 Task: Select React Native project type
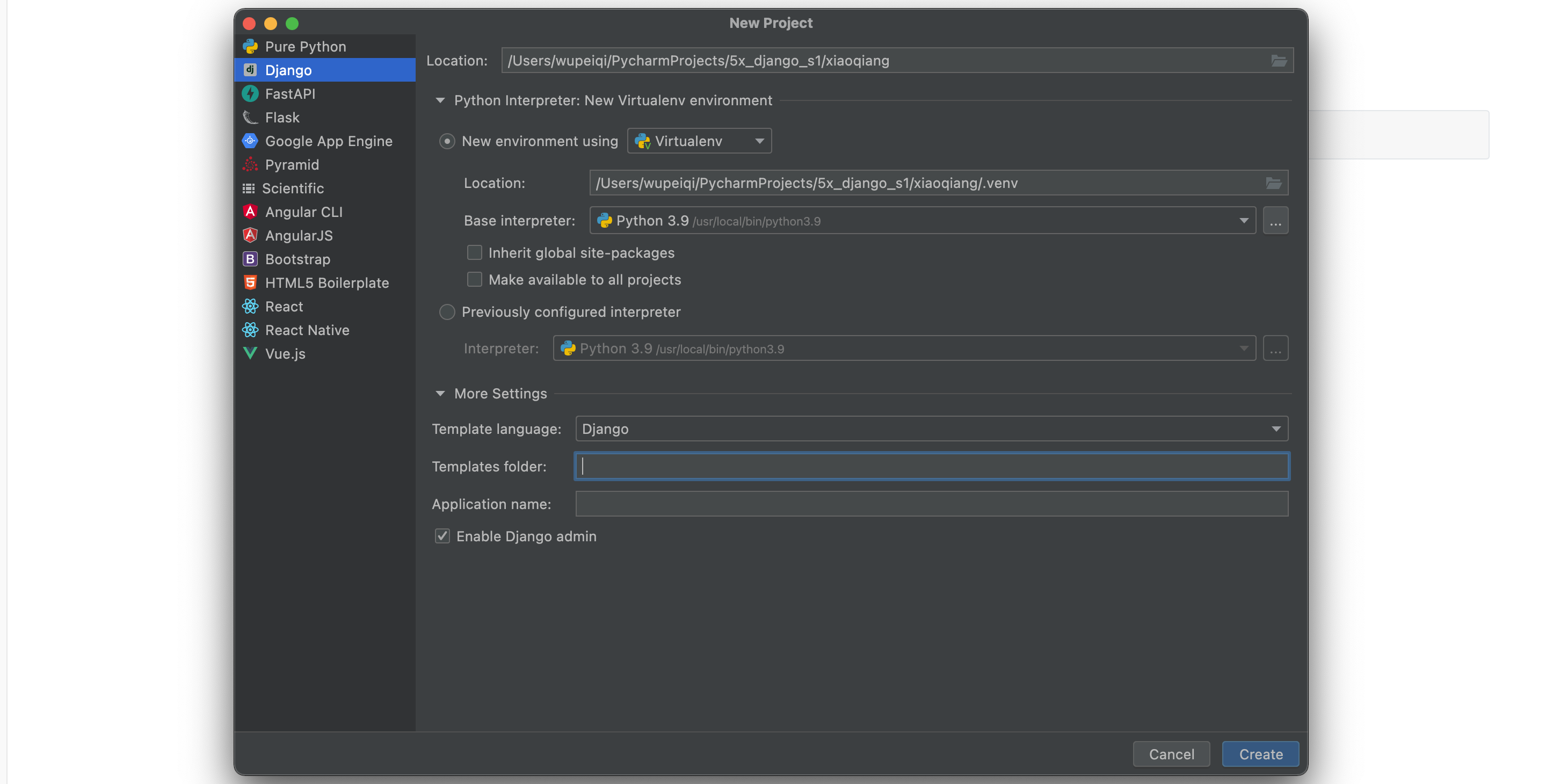click(307, 330)
